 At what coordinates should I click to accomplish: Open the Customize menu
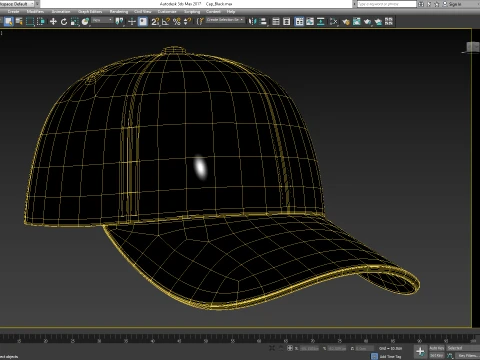tap(167, 11)
